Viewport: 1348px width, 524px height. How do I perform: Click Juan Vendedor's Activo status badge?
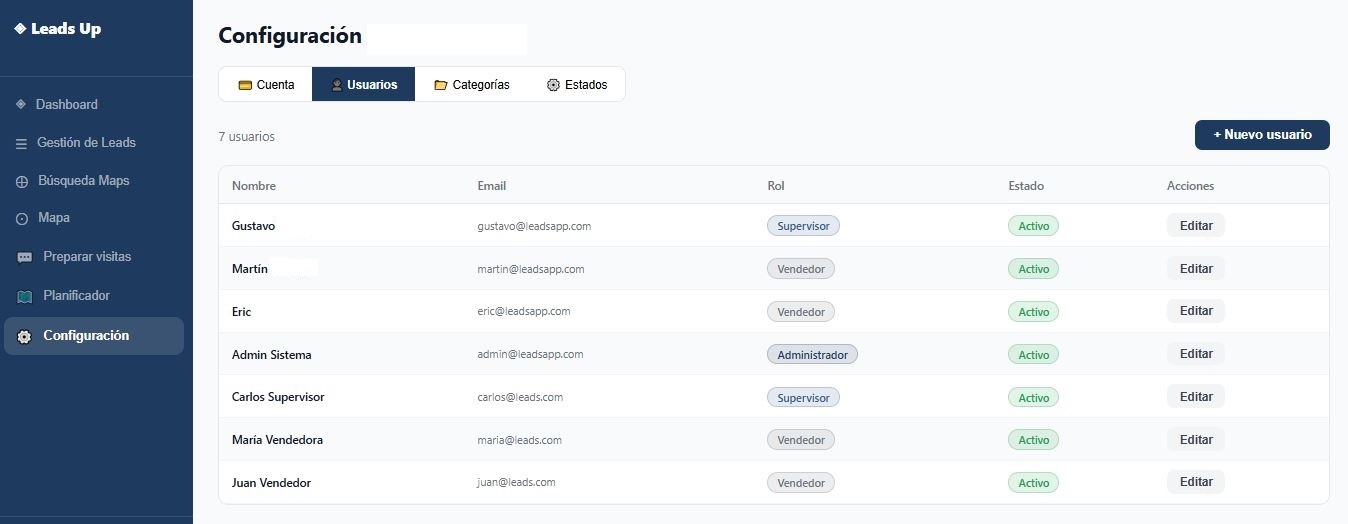tap(1033, 483)
